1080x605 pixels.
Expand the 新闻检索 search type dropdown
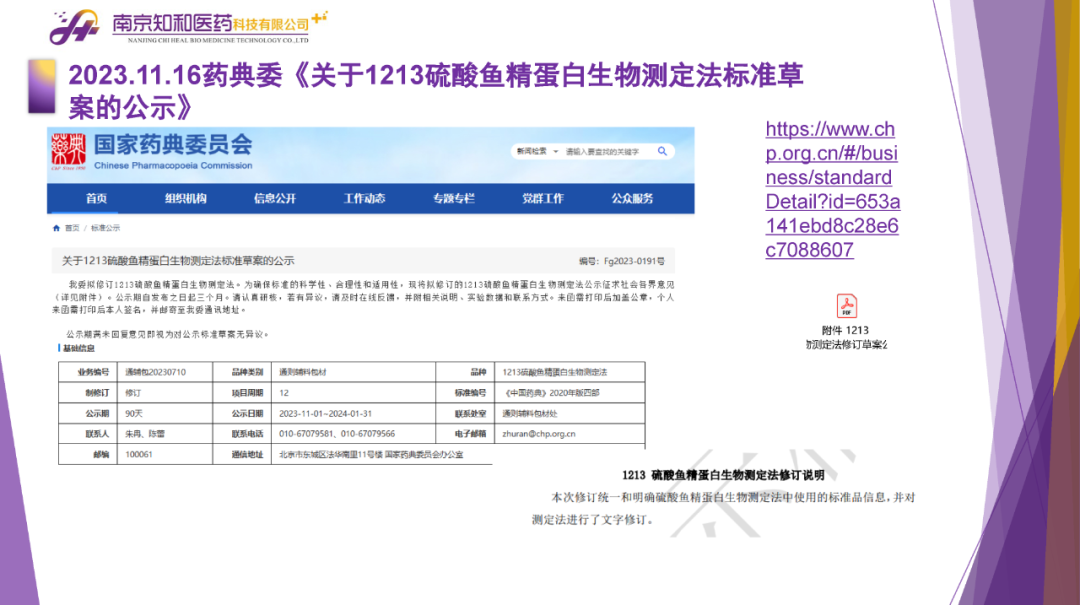[534, 151]
